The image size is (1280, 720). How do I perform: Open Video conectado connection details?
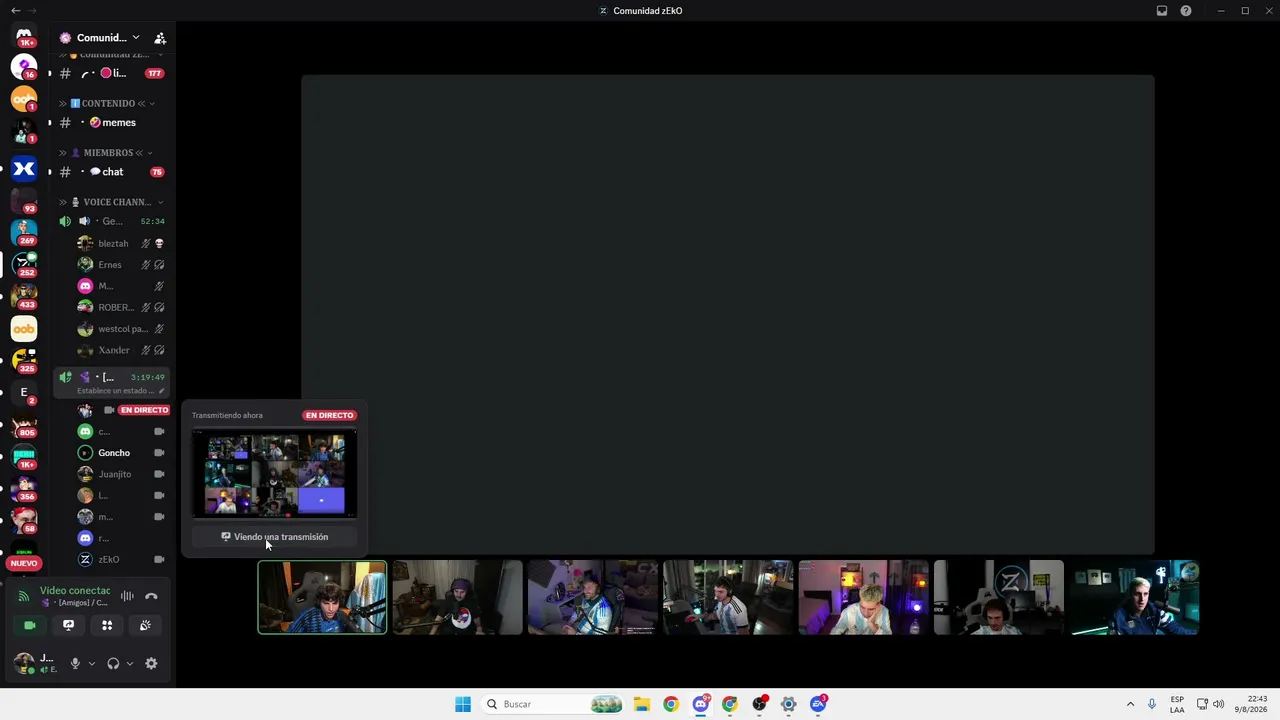[75, 591]
